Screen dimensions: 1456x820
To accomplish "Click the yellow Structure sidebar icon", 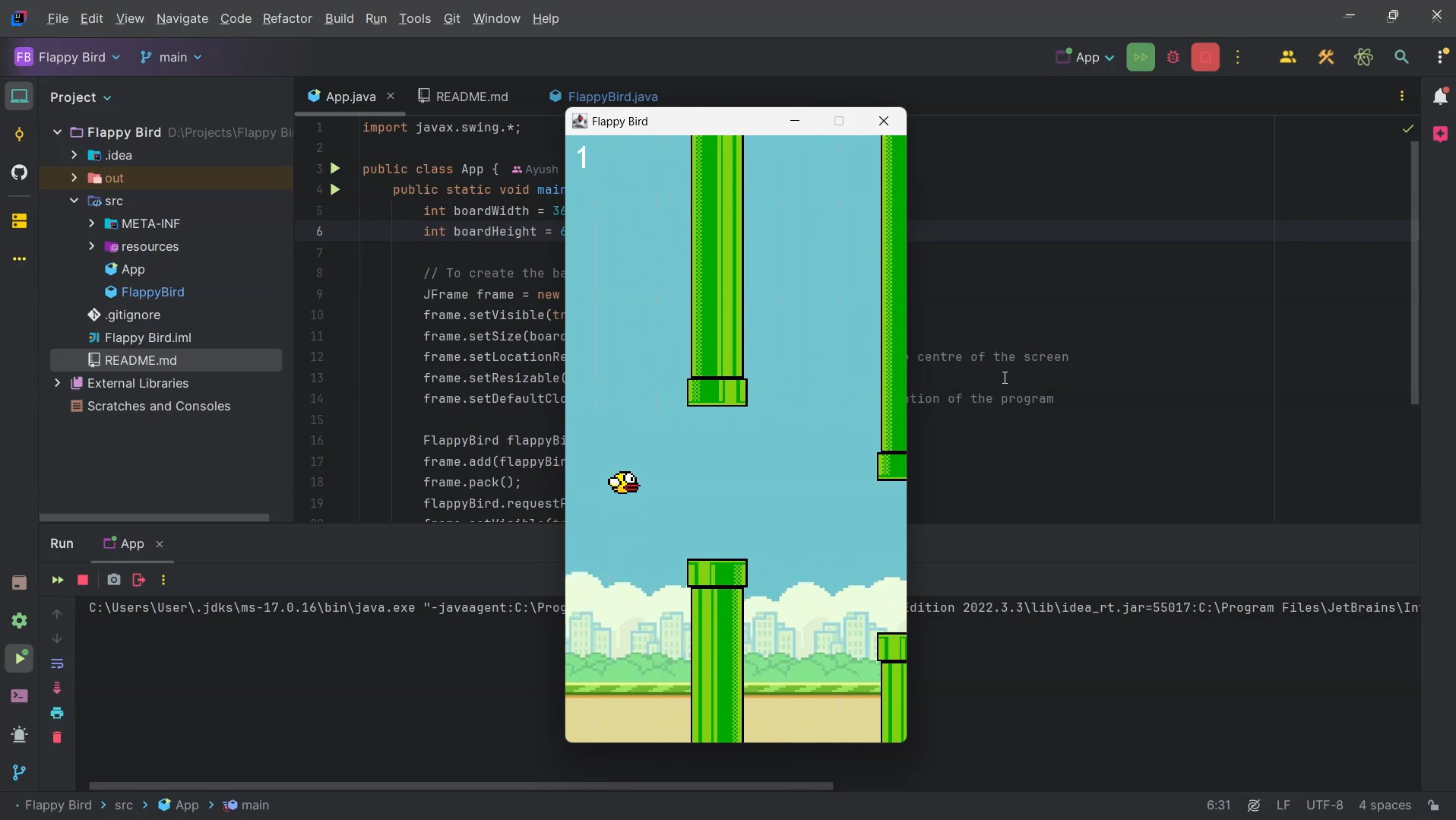I will (x=20, y=221).
